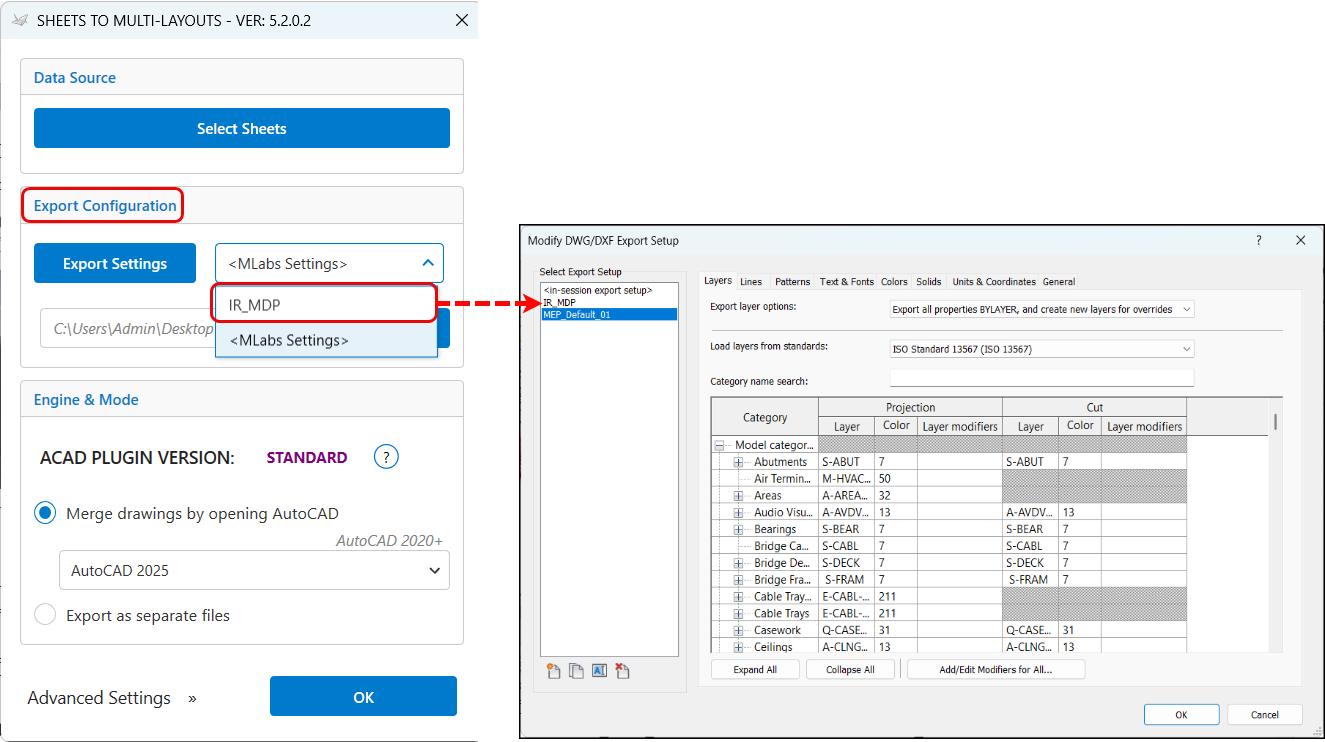Expand the Abutments category row
This screenshot has height=742, width=1325.
[739, 462]
